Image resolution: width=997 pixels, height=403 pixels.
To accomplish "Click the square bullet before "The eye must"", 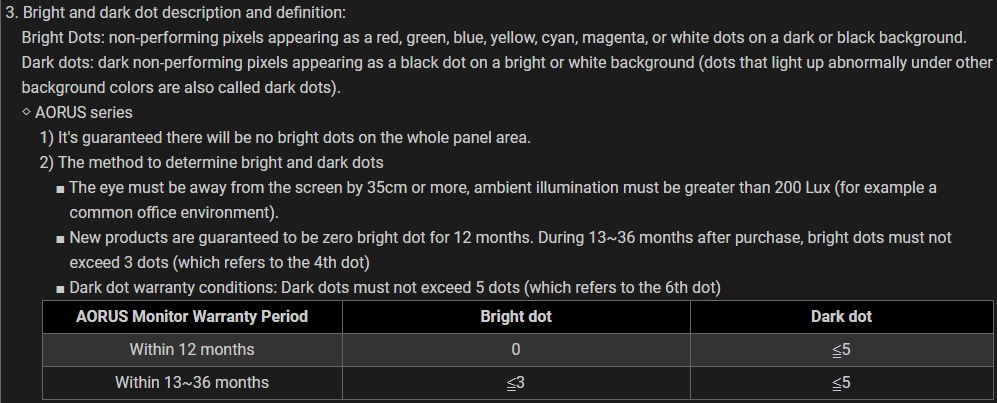I will tap(62, 188).
